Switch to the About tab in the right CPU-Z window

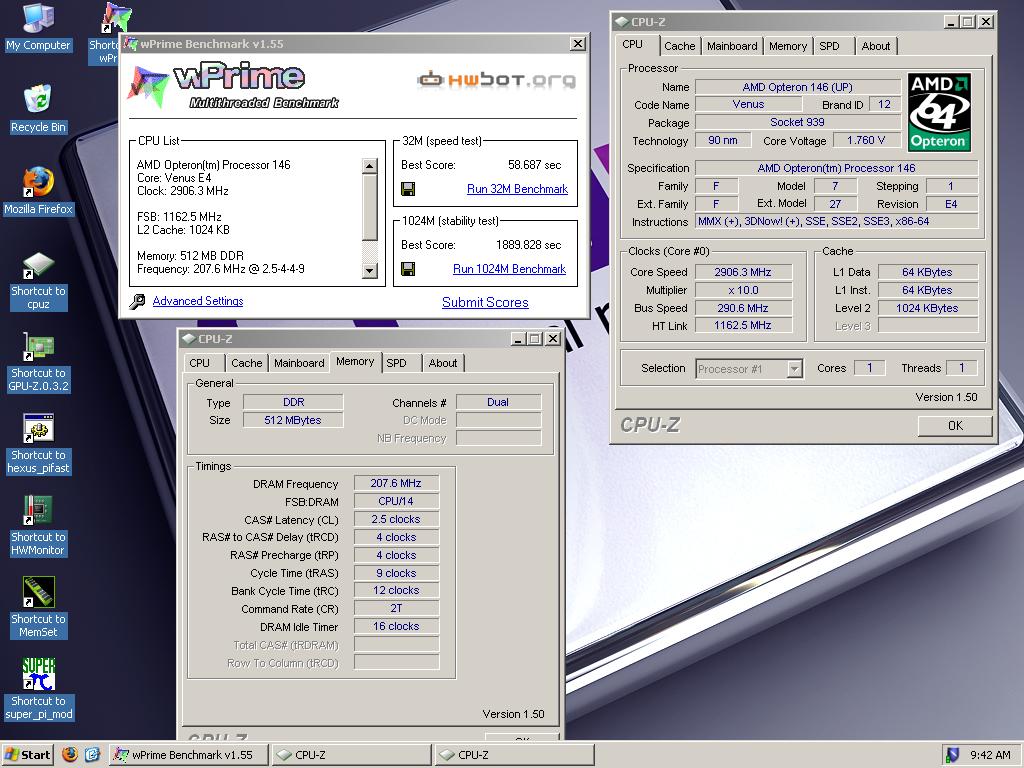[x=876, y=46]
